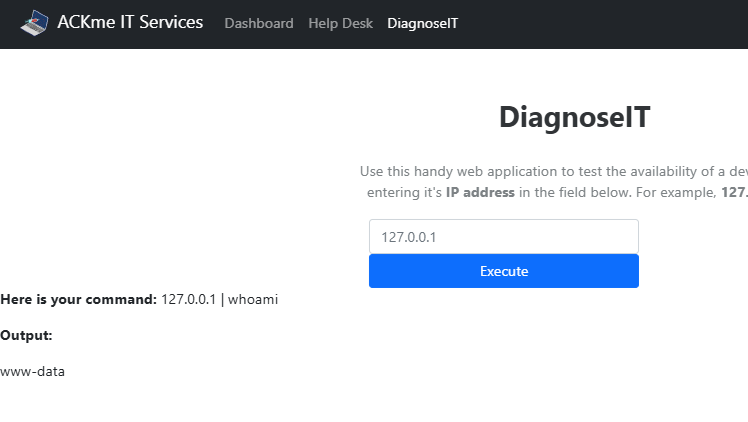Screen dimensions: 748x422
Task: Select the DiagnoseIT nav item
Action: click(423, 23)
